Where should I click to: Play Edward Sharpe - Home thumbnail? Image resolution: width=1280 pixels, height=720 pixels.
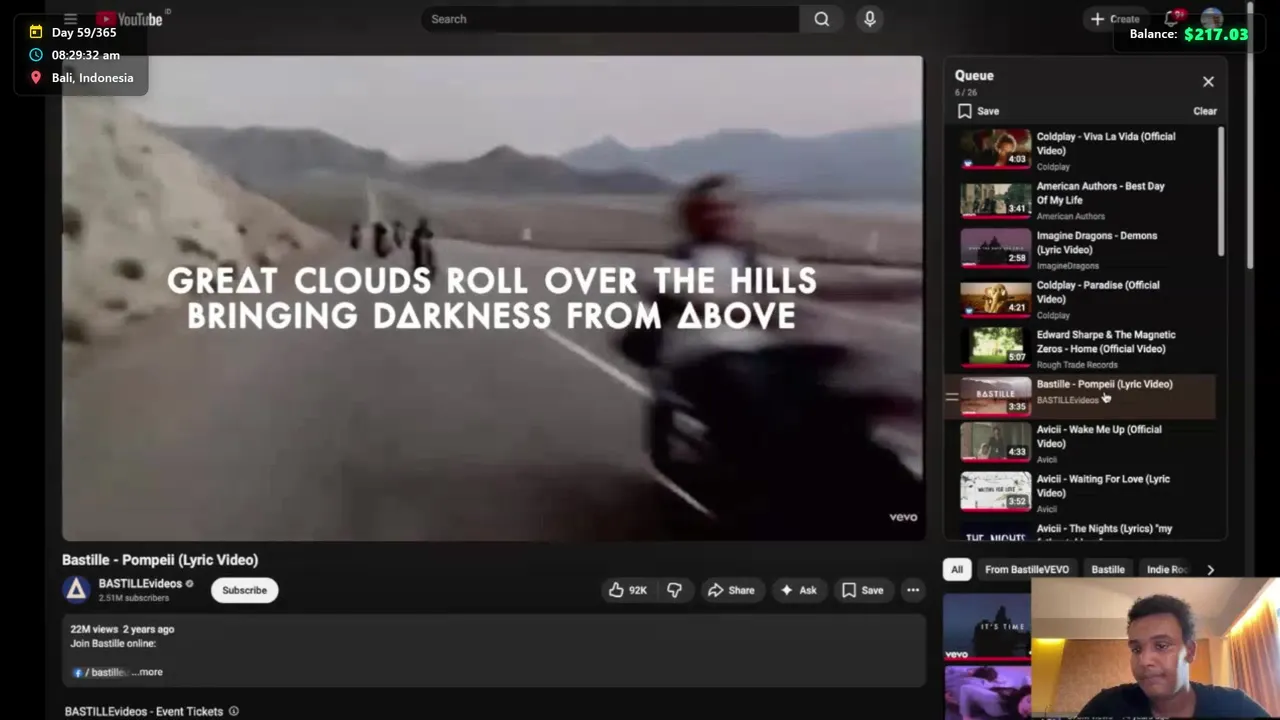pos(996,348)
